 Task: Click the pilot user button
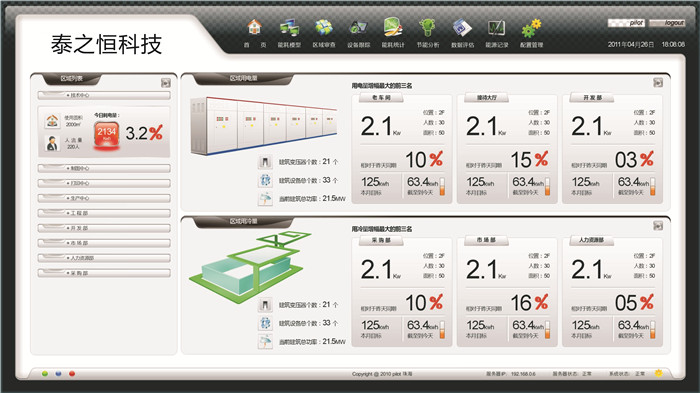pos(626,23)
